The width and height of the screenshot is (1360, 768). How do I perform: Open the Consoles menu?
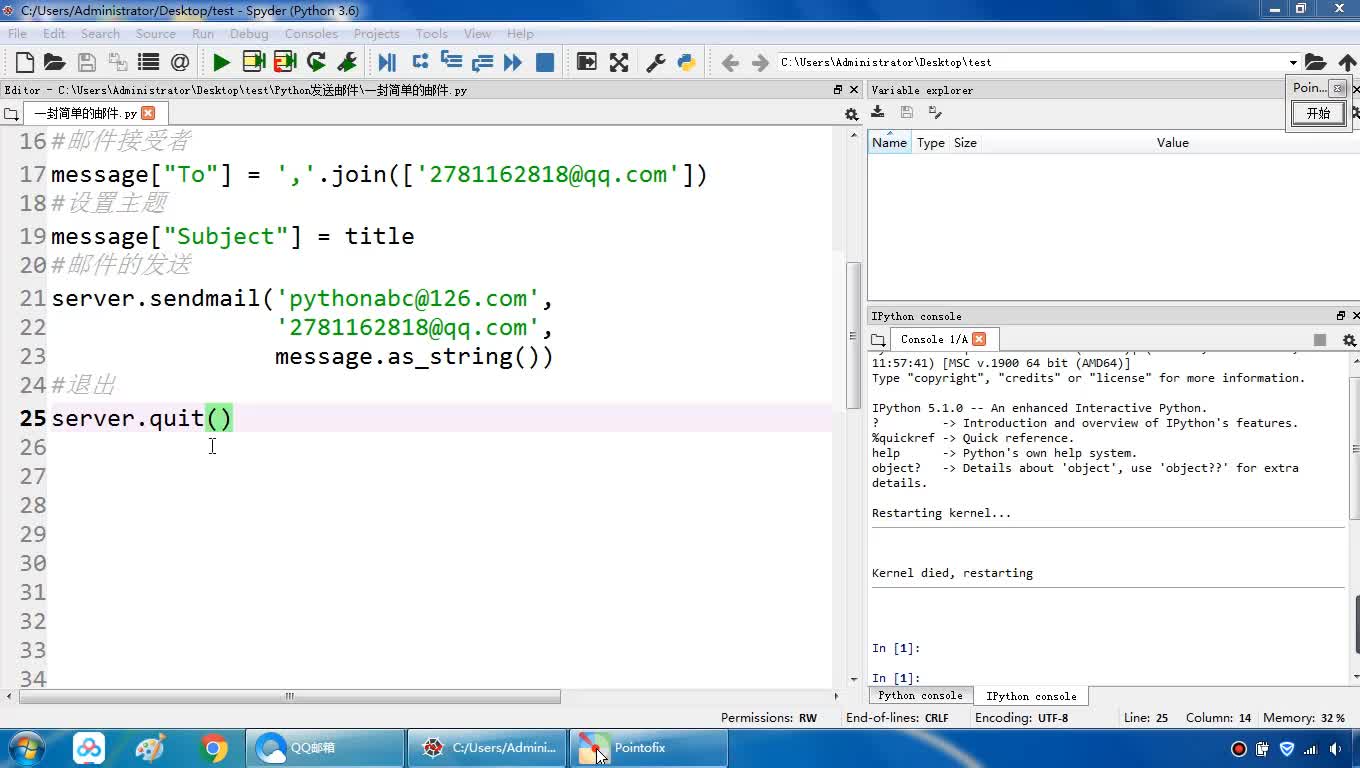click(311, 33)
